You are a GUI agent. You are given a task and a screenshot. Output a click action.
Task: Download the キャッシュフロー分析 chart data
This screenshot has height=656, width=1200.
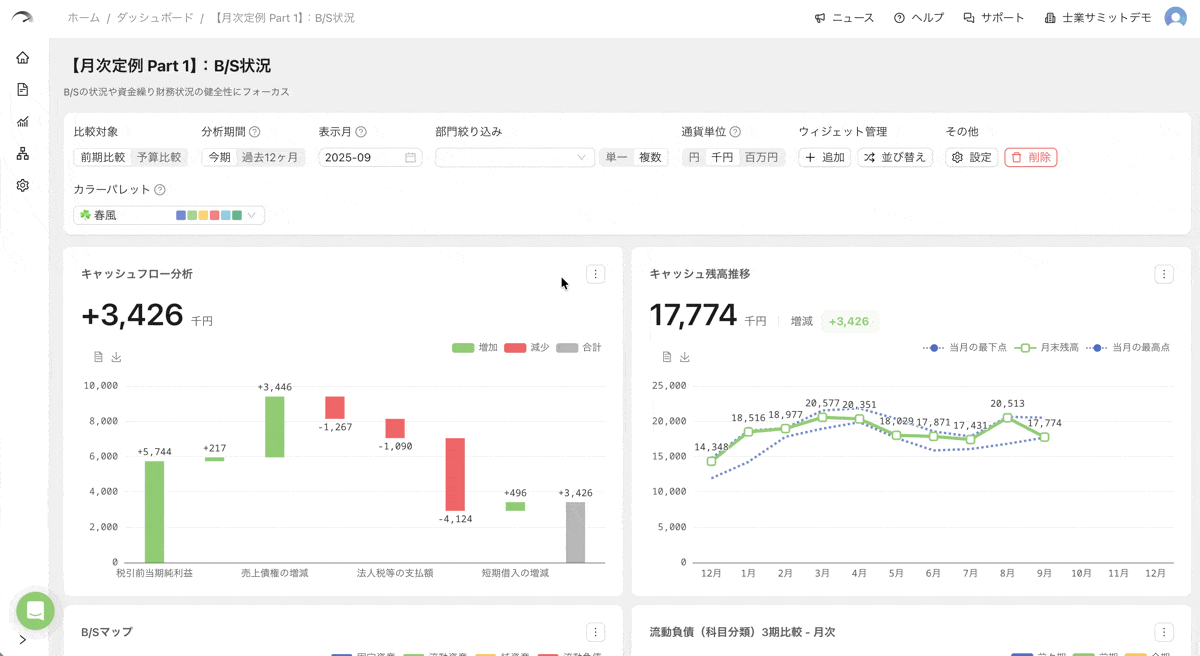point(116,357)
